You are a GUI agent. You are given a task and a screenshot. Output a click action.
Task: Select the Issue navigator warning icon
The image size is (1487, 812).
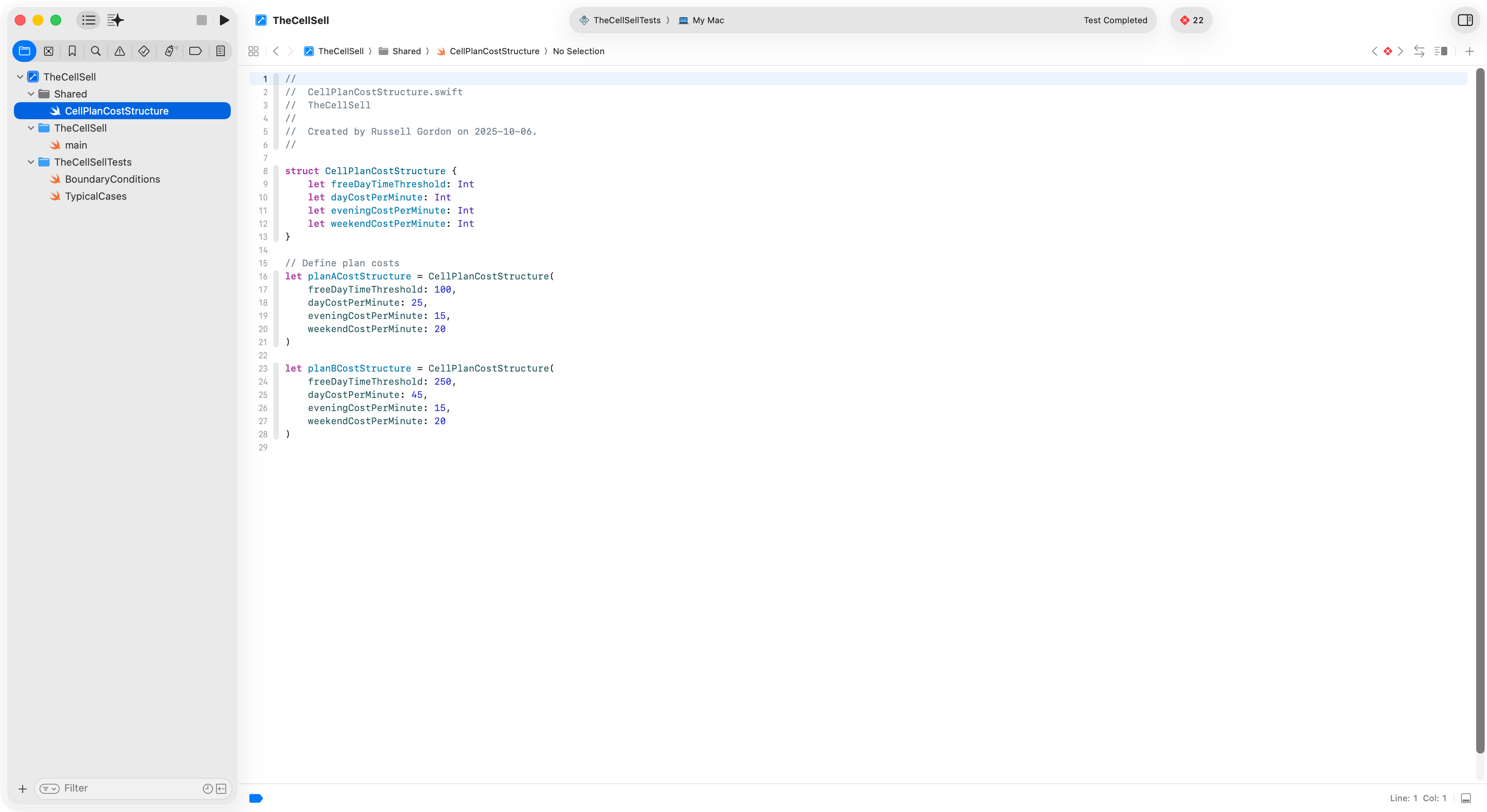(x=120, y=51)
